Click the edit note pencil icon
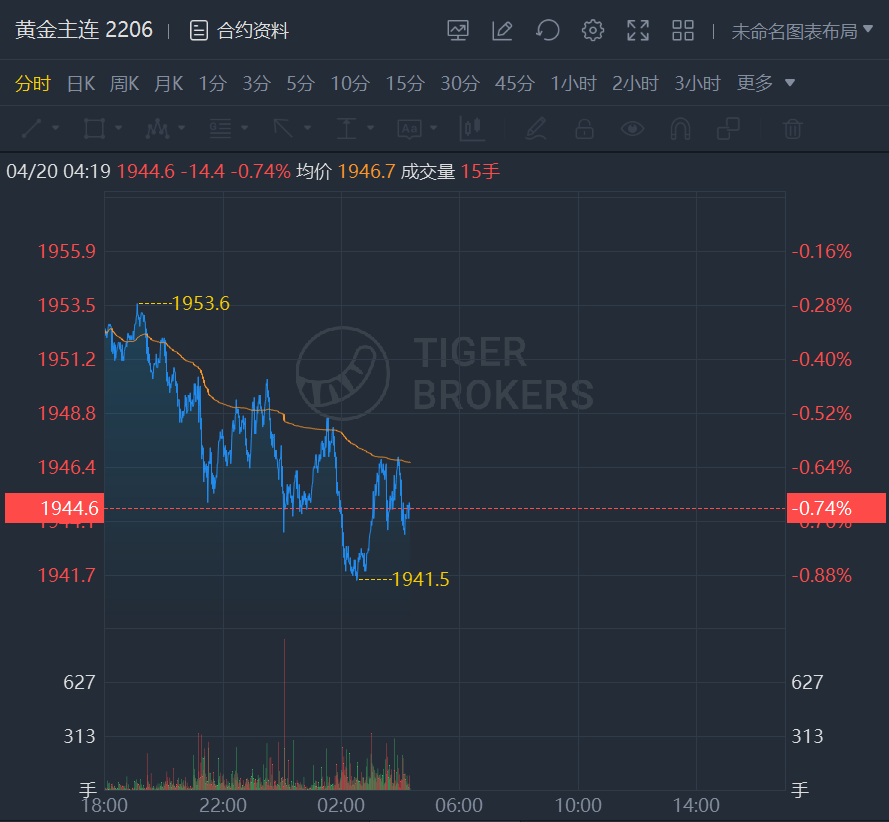This screenshot has width=889, height=822. [502, 31]
